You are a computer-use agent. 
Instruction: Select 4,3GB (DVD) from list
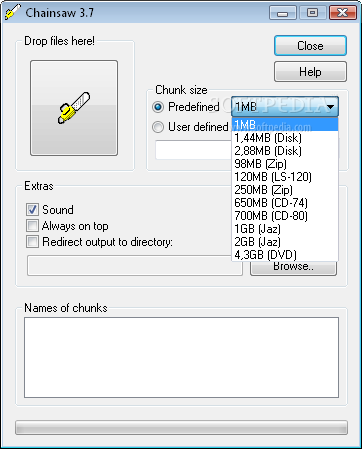coord(285,255)
